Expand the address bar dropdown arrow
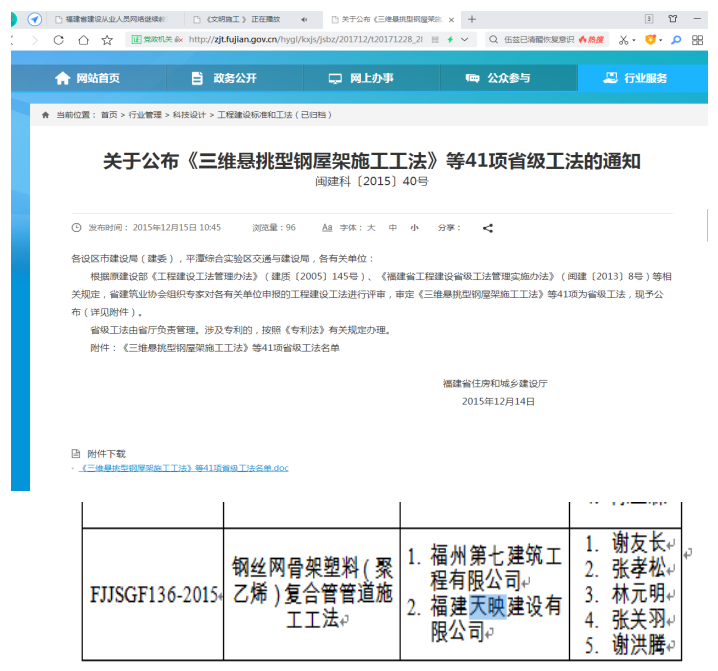This screenshot has height=671, width=718. (466, 40)
